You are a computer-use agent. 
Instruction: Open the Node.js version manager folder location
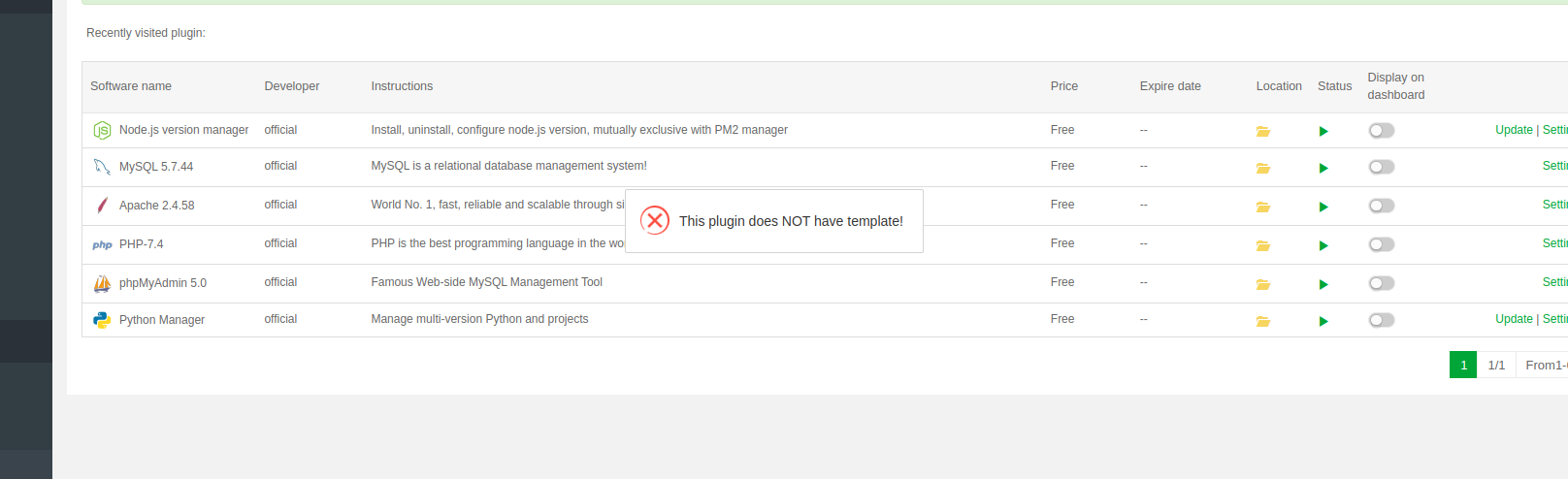pyautogui.click(x=1262, y=131)
